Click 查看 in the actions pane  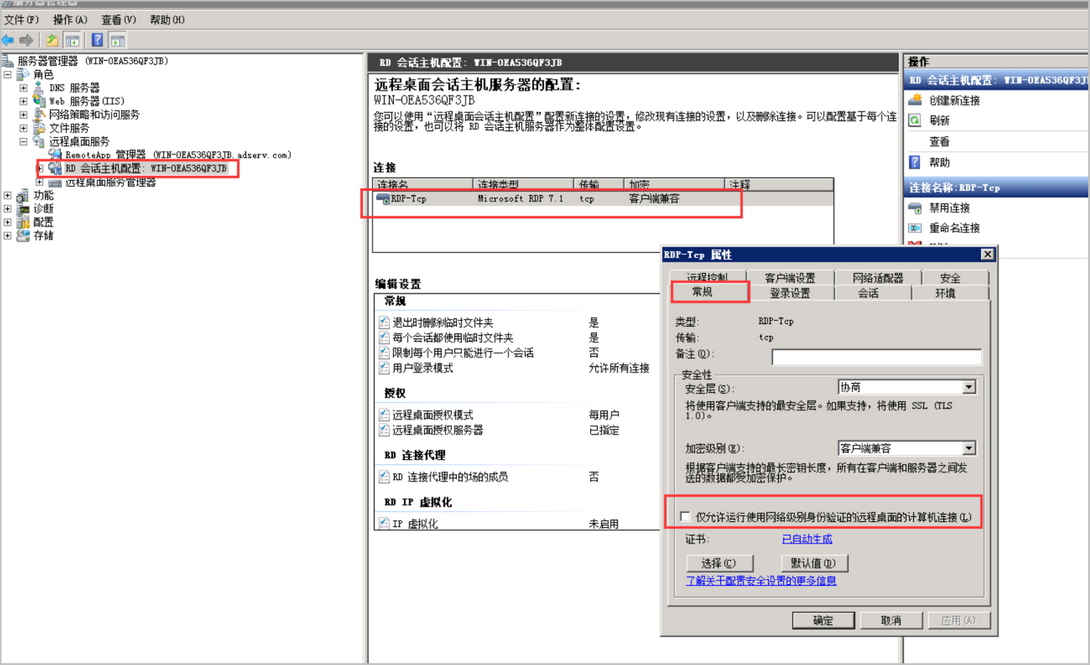coord(939,141)
